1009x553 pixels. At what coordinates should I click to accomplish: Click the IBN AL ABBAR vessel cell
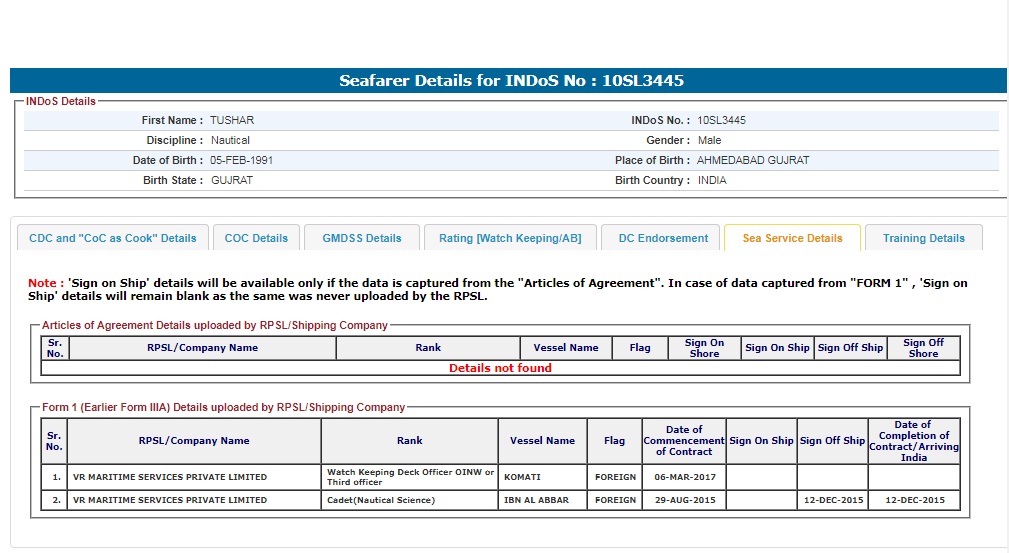pos(537,500)
